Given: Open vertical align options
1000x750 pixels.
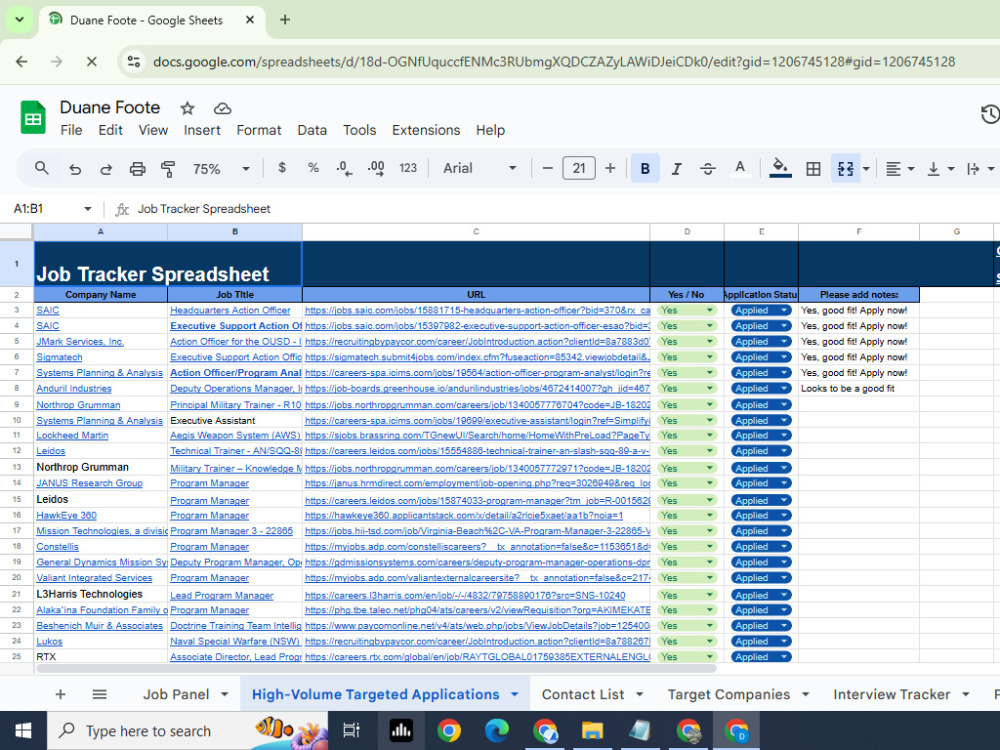Looking at the screenshot, I should [x=940, y=169].
